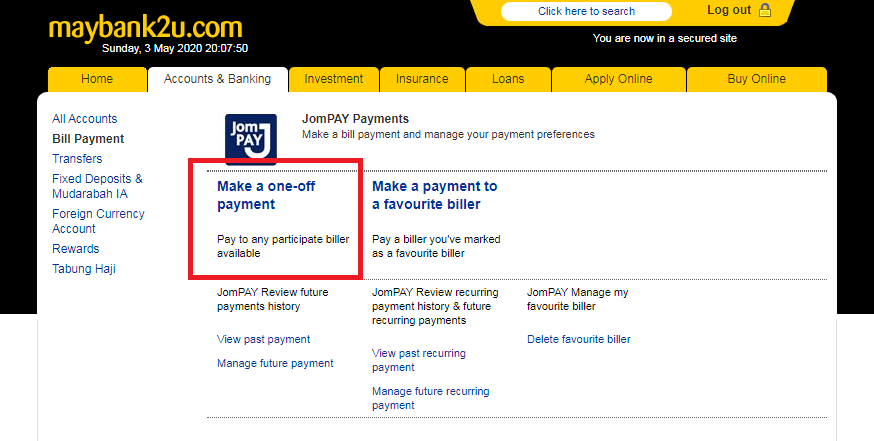This screenshot has height=441, width=874.
Task: Select the Accounts & Banking tab
Action: pos(217,79)
